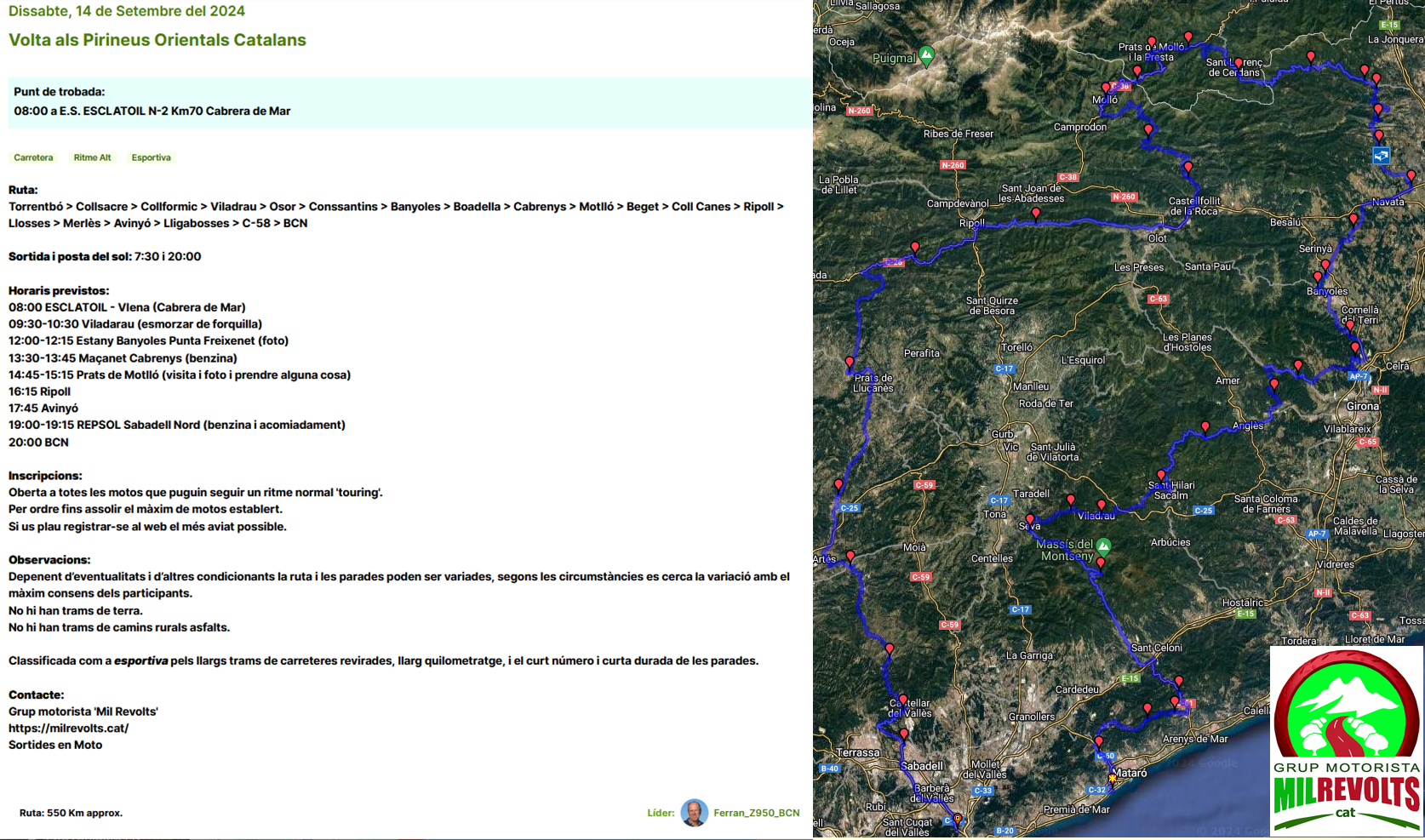This screenshot has width=1425, height=840.
Task: Click the C-65 road shield on the map
Action: pyautogui.click(x=1367, y=442)
